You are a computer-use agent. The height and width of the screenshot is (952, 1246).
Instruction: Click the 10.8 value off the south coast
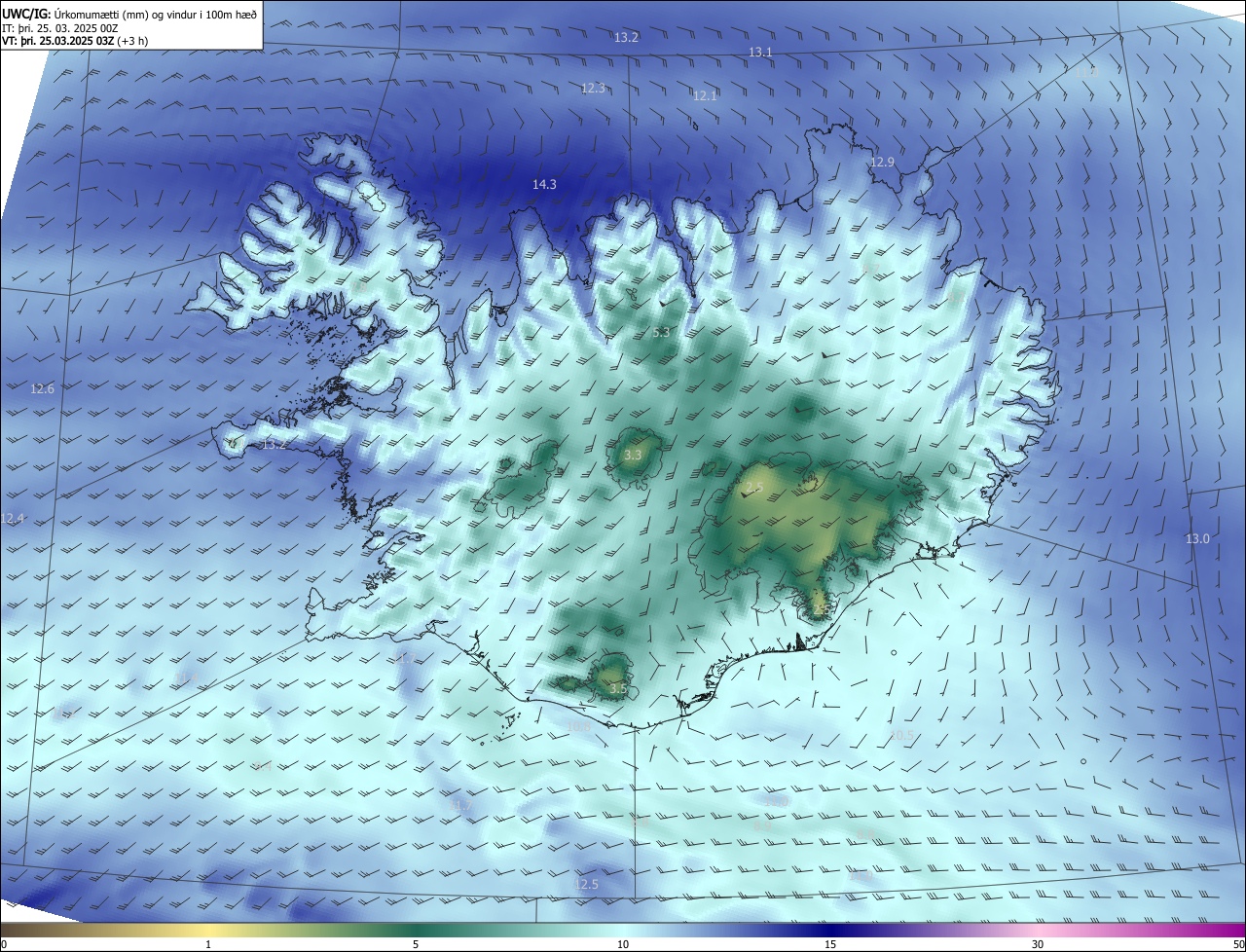579,726
